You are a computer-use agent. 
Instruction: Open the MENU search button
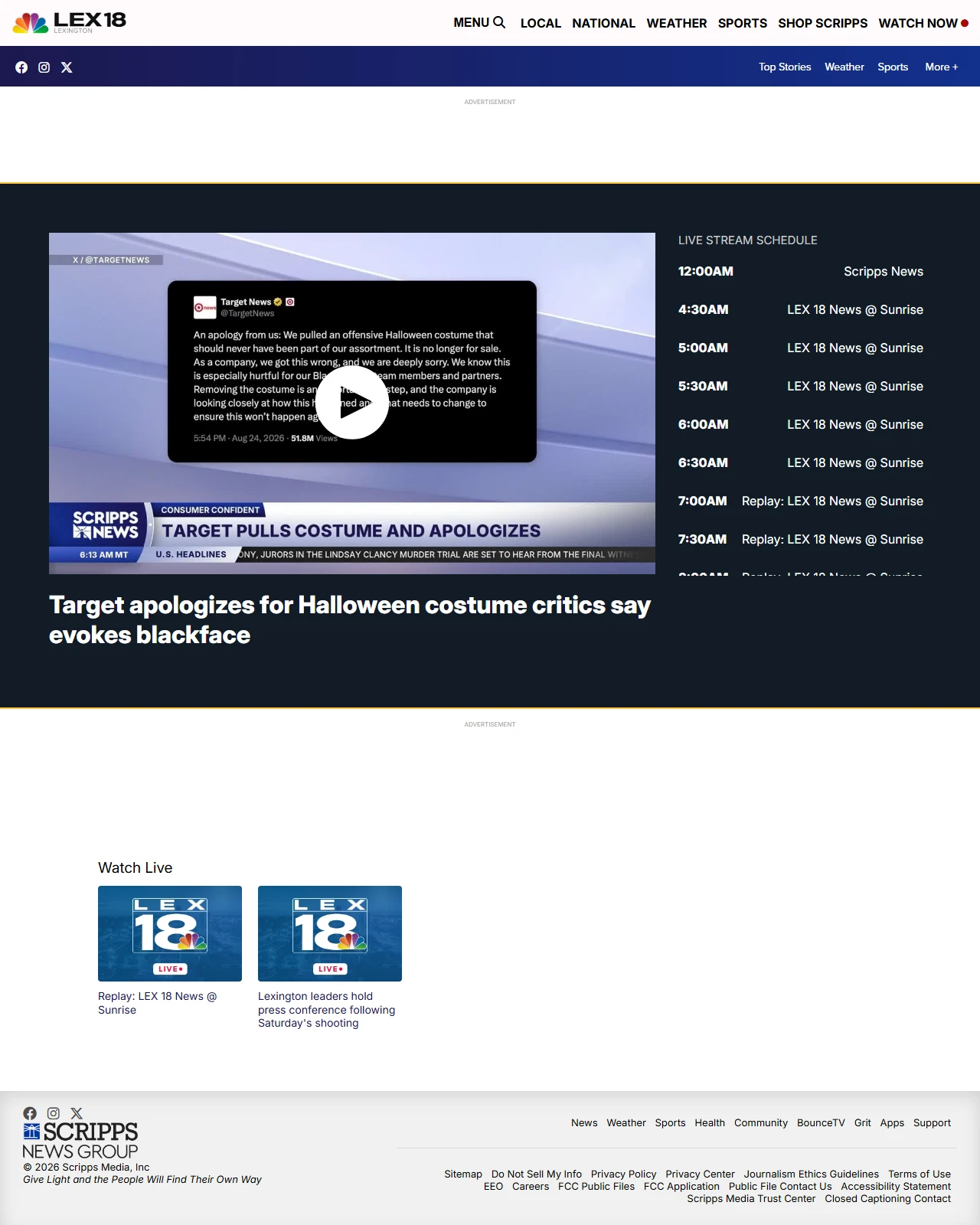coord(479,23)
